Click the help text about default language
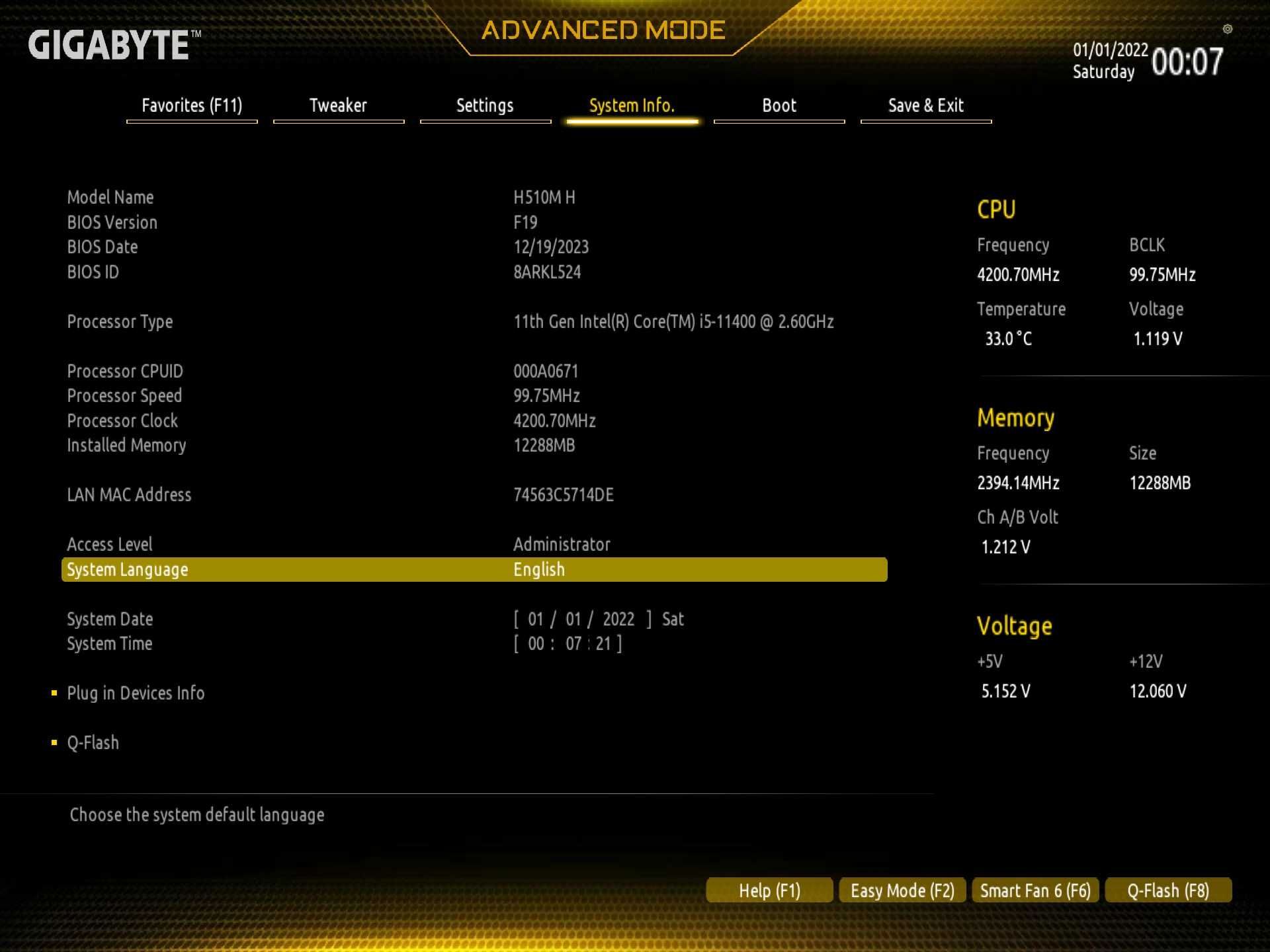This screenshot has height=952, width=1270. click(x=197, y=815)
